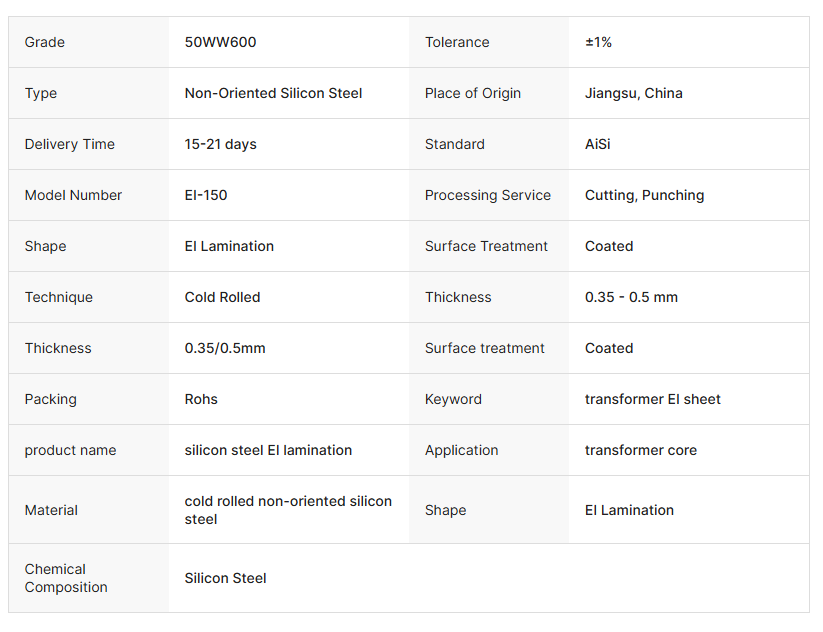823x632 pixels.
Task: Select the Processing Service label
Action: click(488, 195)
